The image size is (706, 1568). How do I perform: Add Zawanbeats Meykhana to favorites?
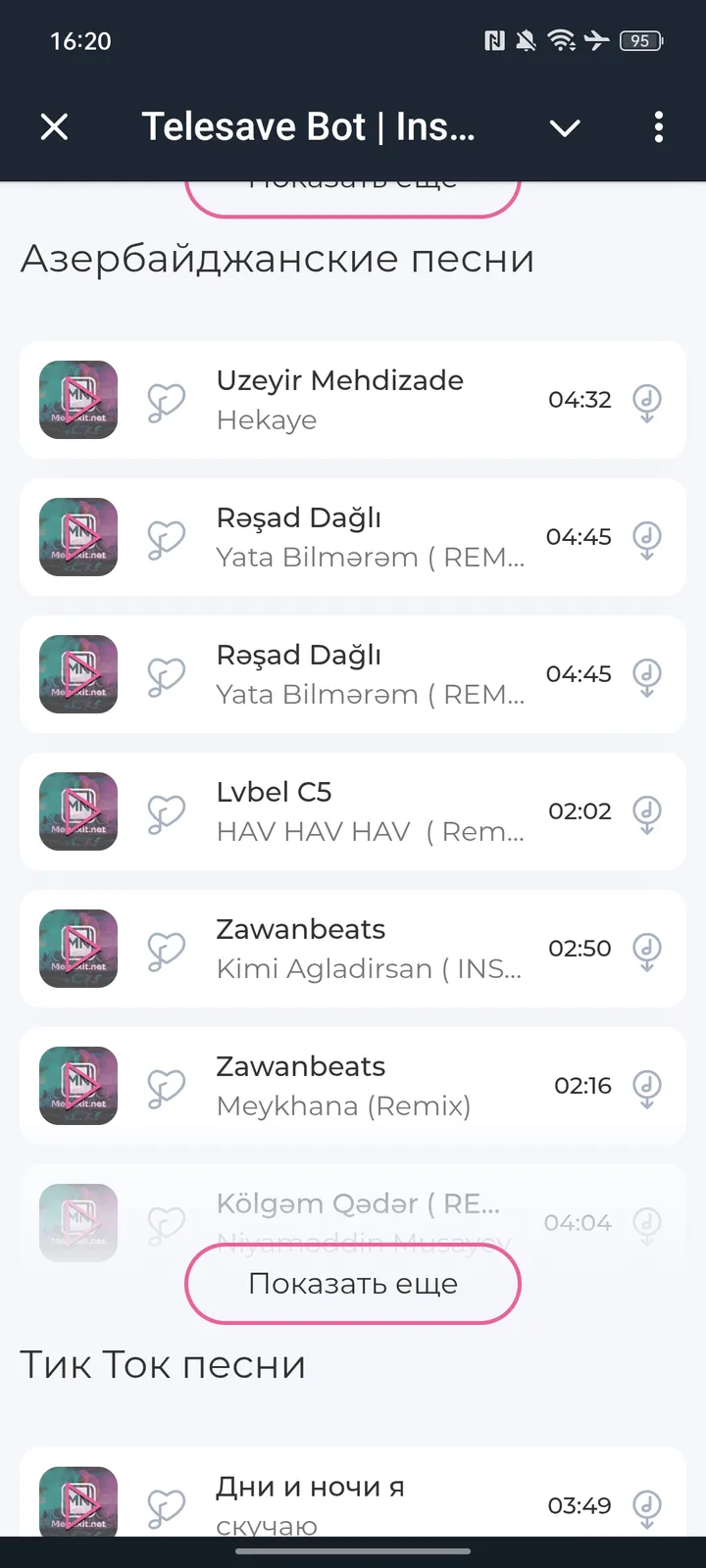166,1087
